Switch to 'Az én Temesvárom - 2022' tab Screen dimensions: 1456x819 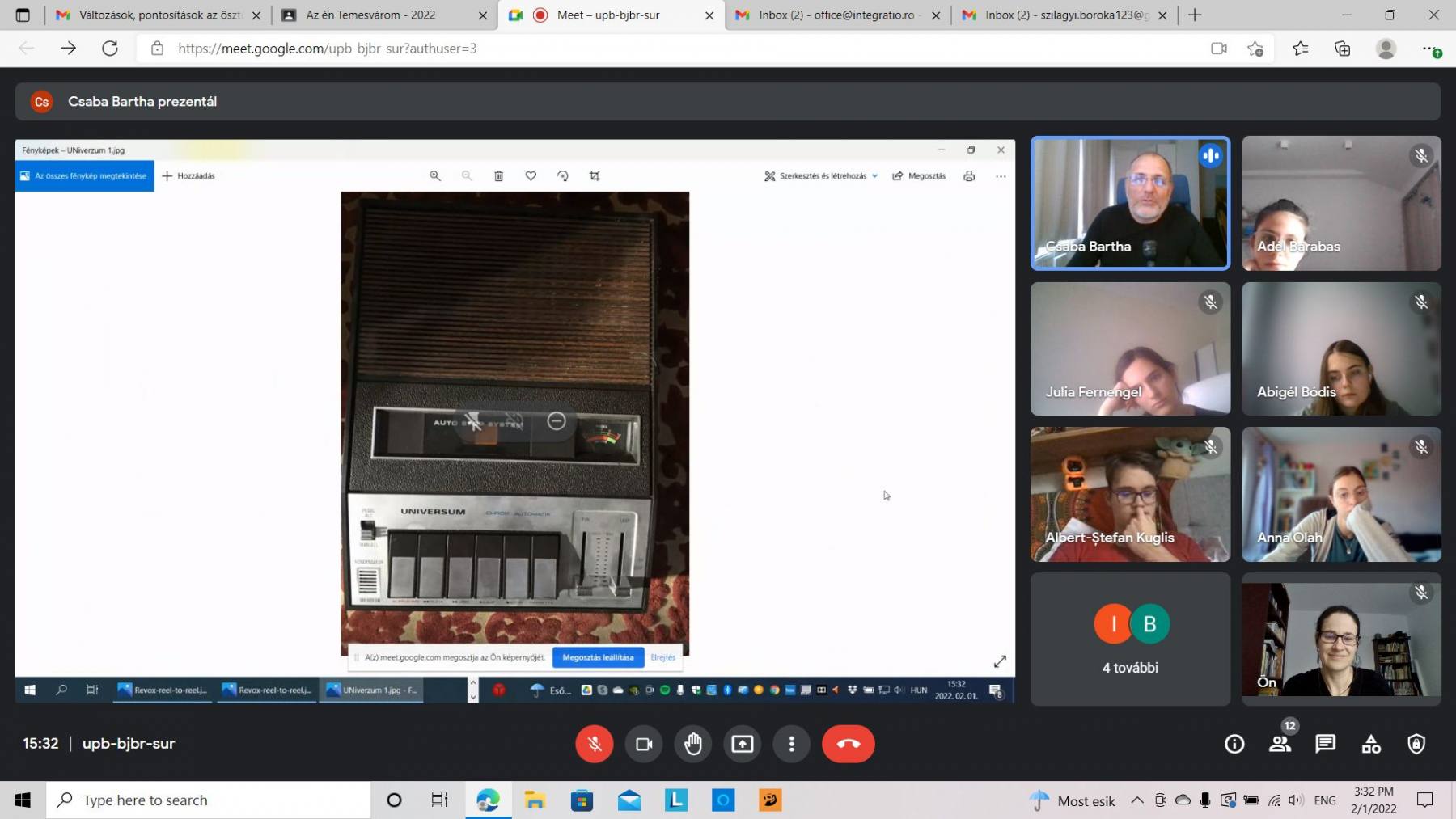(x=385, y=15)
